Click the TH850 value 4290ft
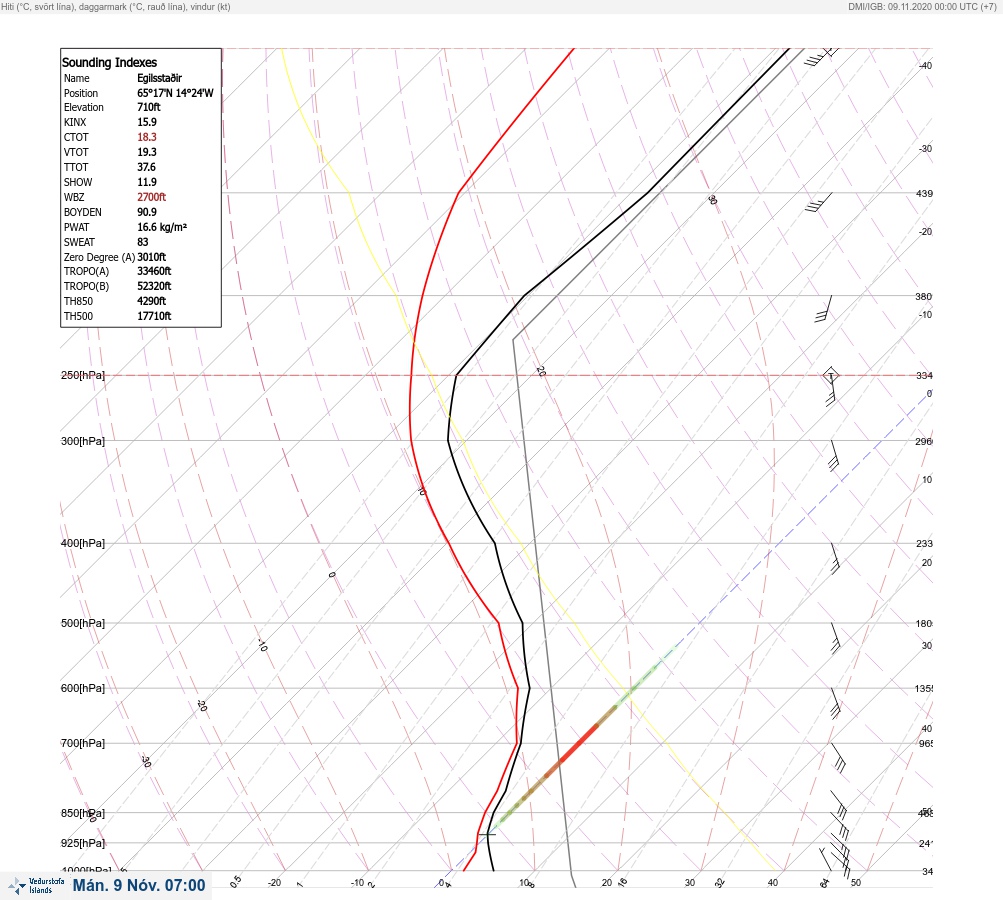The width and height of the screenshot is (1003, 900). pos(152,301)
